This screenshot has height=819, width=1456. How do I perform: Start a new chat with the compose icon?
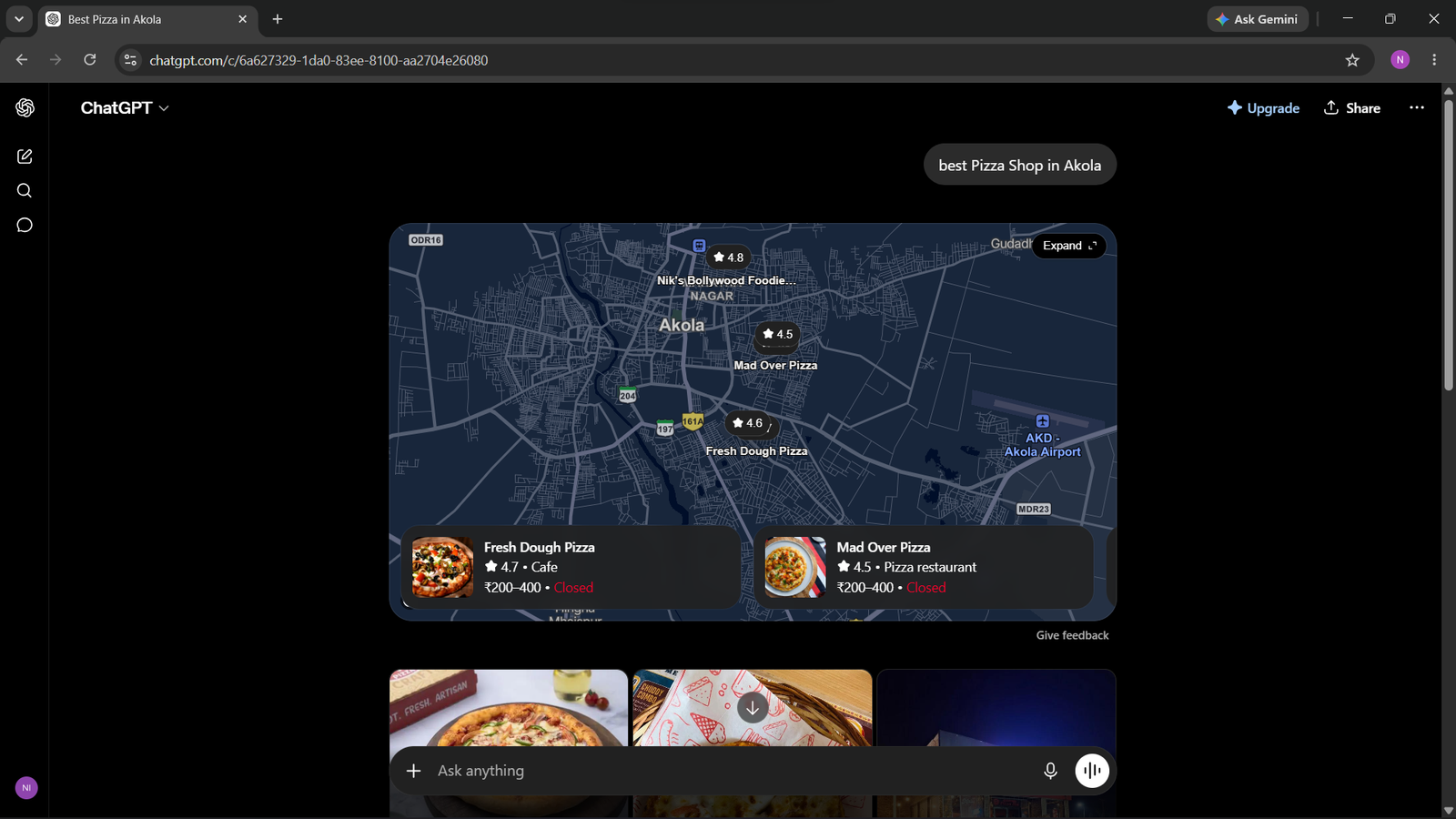click(x=25, y=157)
